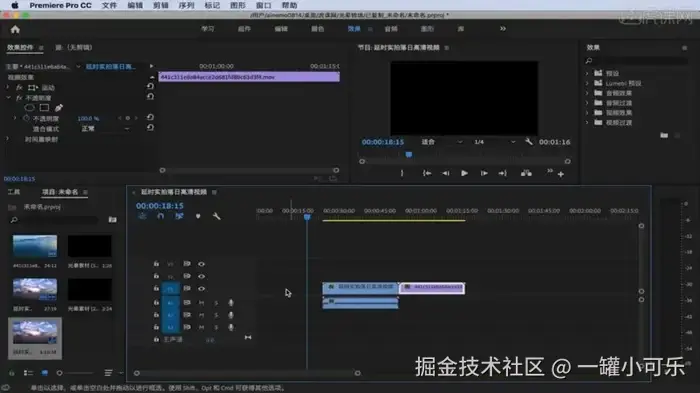Image resolution: width=700 pixels, height=393 pixels.
Task: Mute the first audio track with M
Action: tap(201, 303)
